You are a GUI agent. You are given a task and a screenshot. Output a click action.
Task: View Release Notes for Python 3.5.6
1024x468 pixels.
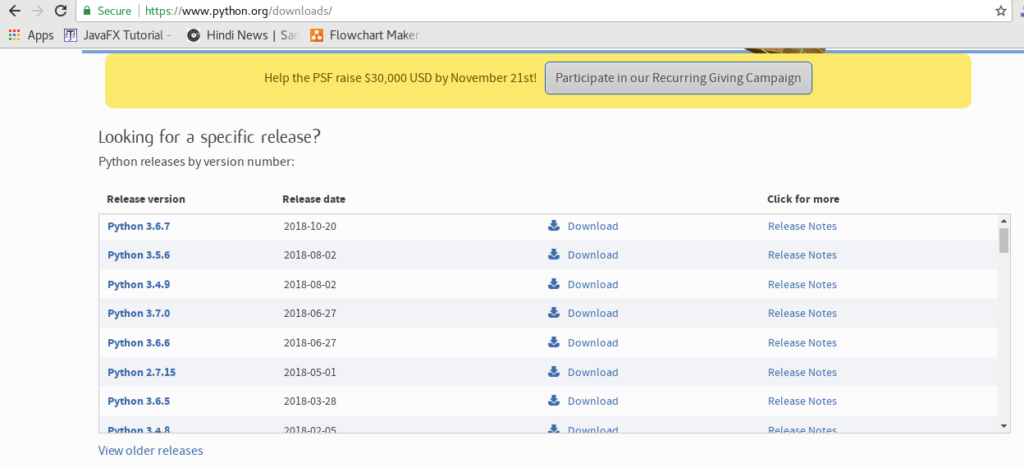pyautogui.click(x=802, y=255)
